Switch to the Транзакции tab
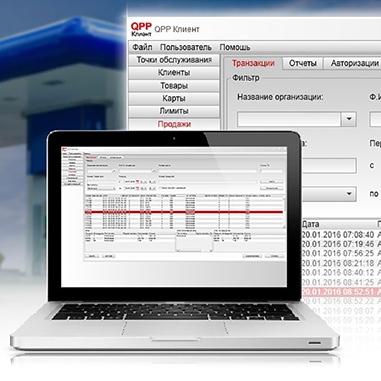Image resolution: width=381 pixels, height=381 pixels. click(x=253, y=63)
